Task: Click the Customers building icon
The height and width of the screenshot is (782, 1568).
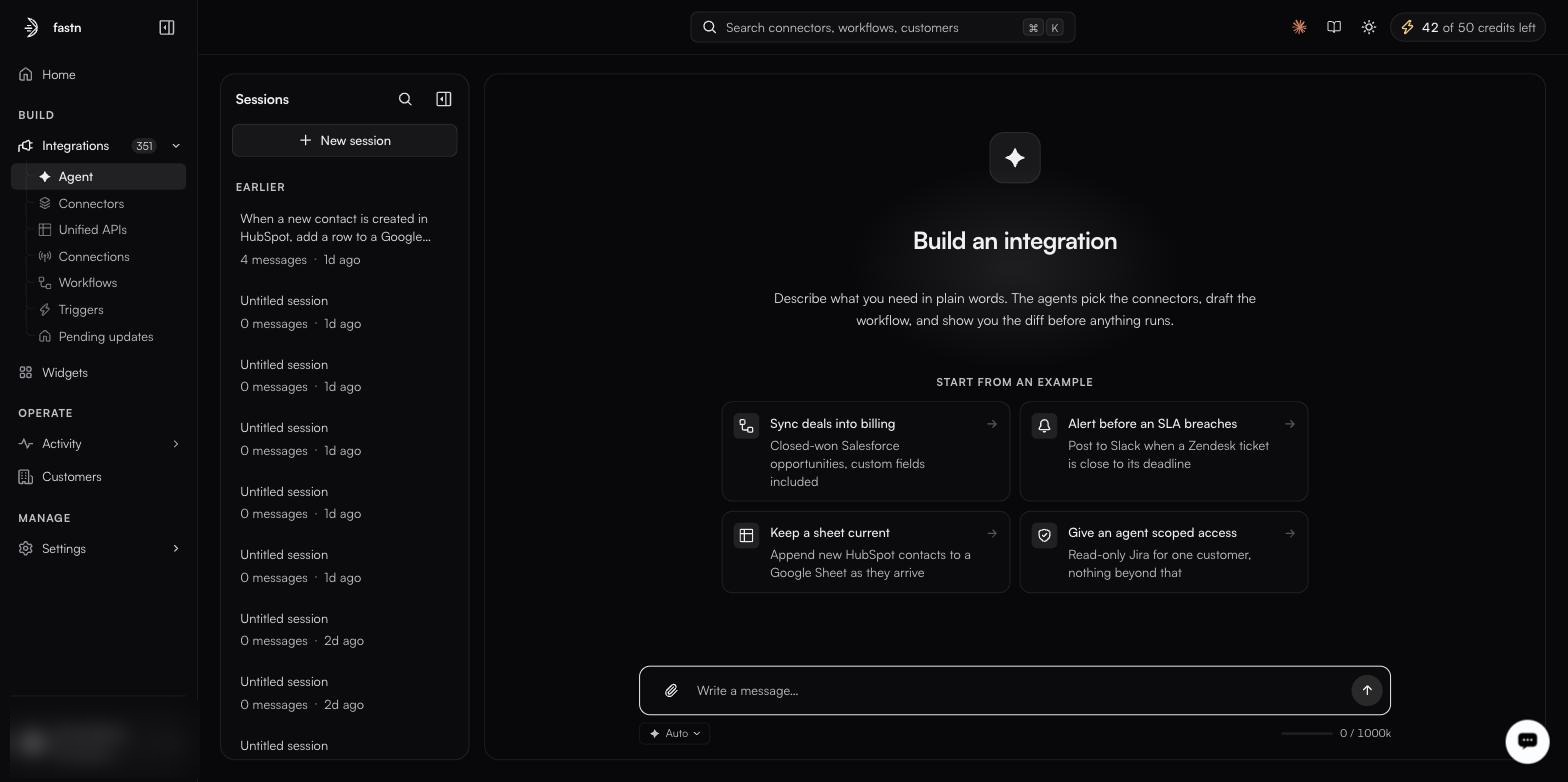Action: tap(26, 476)
